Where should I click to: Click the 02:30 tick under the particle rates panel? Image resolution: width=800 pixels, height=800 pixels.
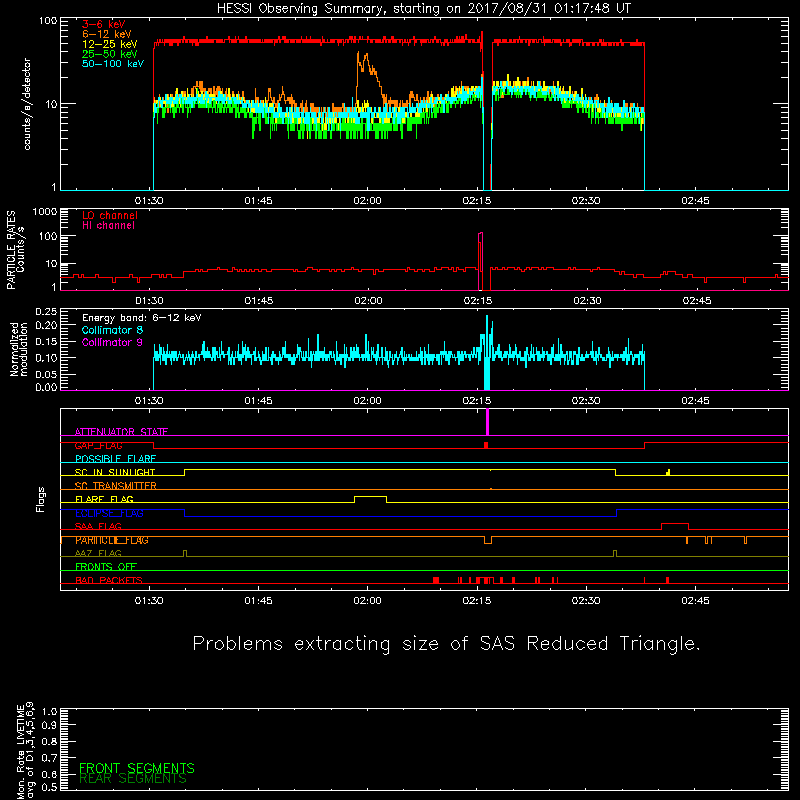click(587, 301)
